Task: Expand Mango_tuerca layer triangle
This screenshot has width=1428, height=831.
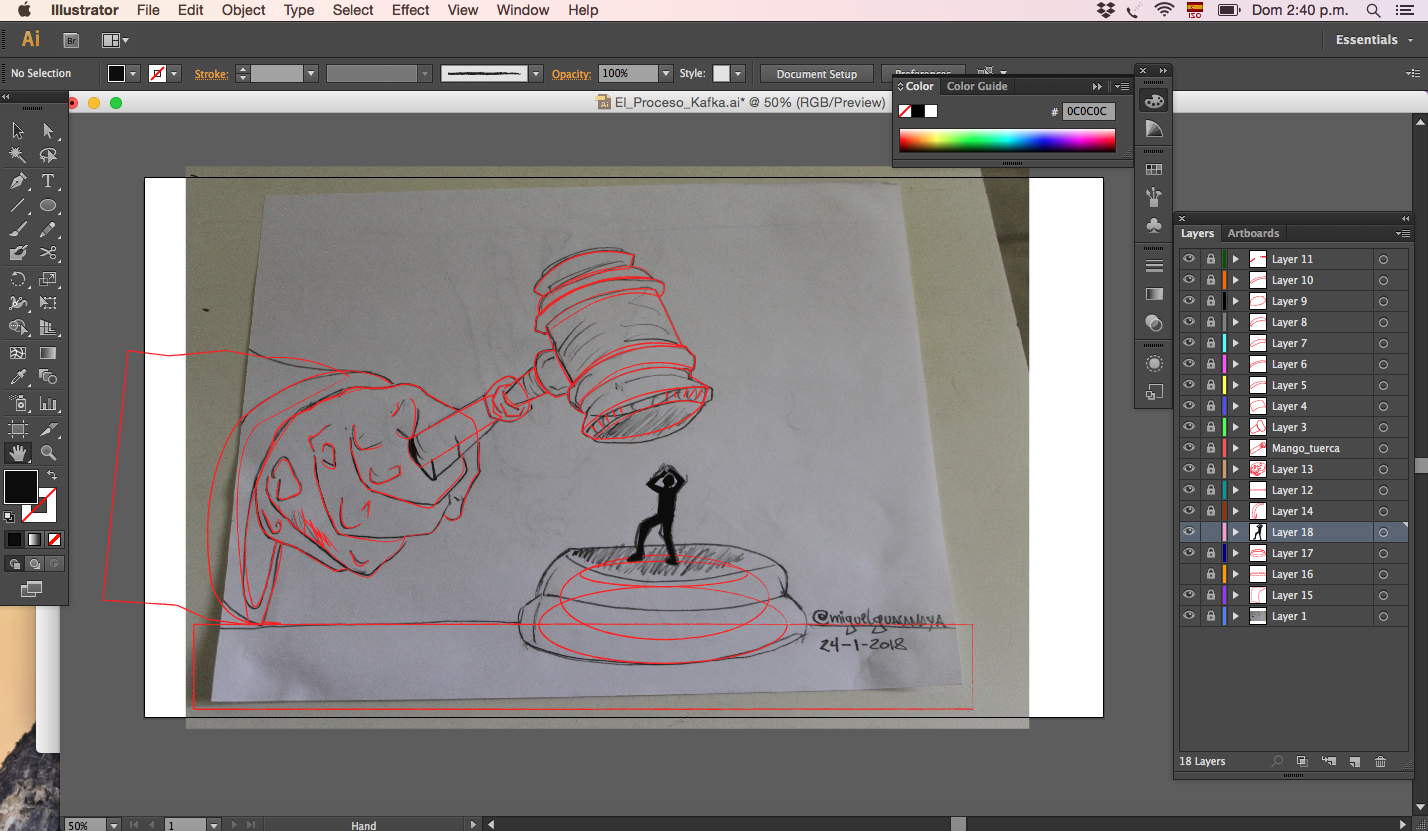Action: (1236, 448)
